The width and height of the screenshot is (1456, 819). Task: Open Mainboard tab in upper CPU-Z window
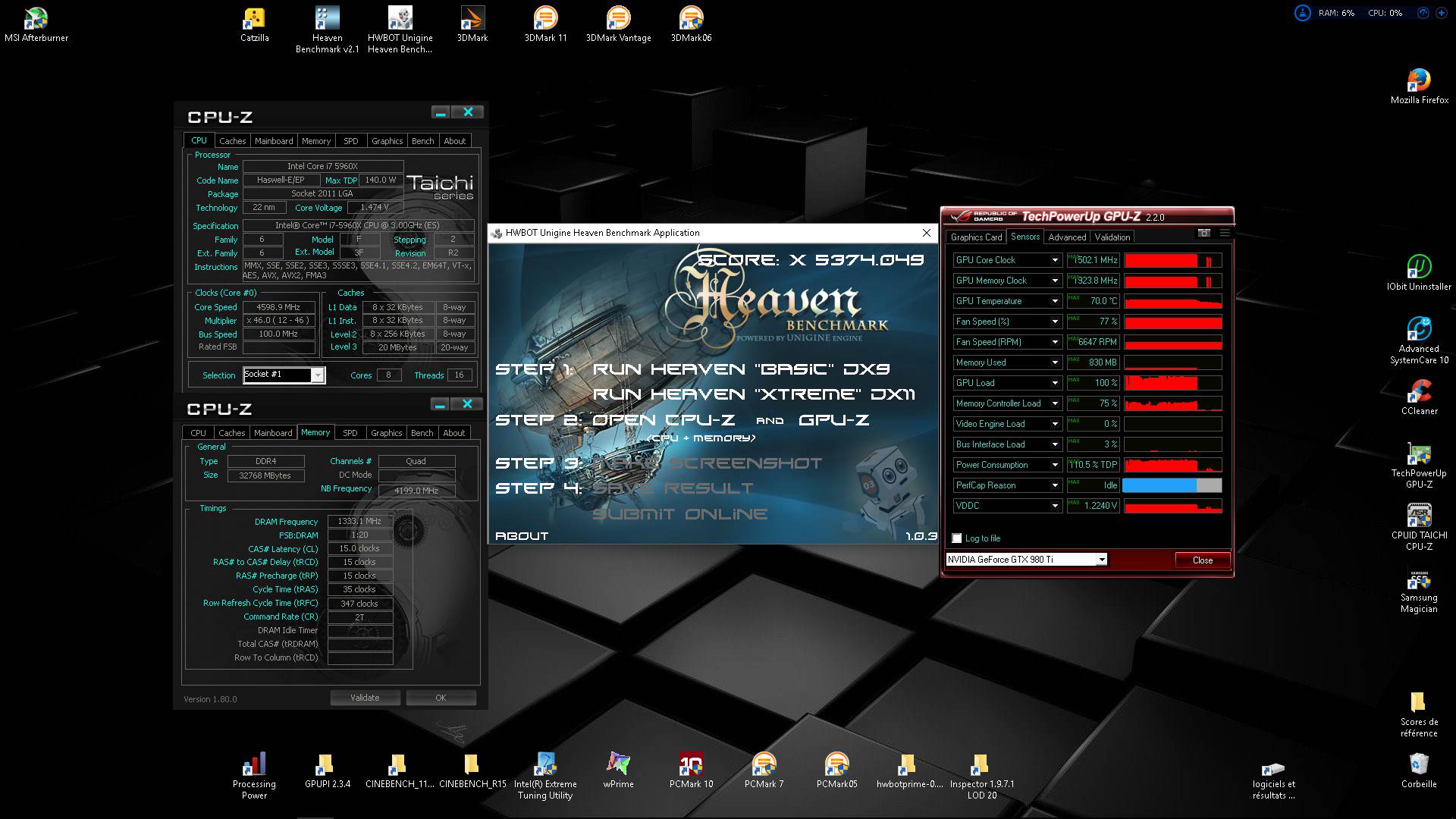tap(274, 141)
